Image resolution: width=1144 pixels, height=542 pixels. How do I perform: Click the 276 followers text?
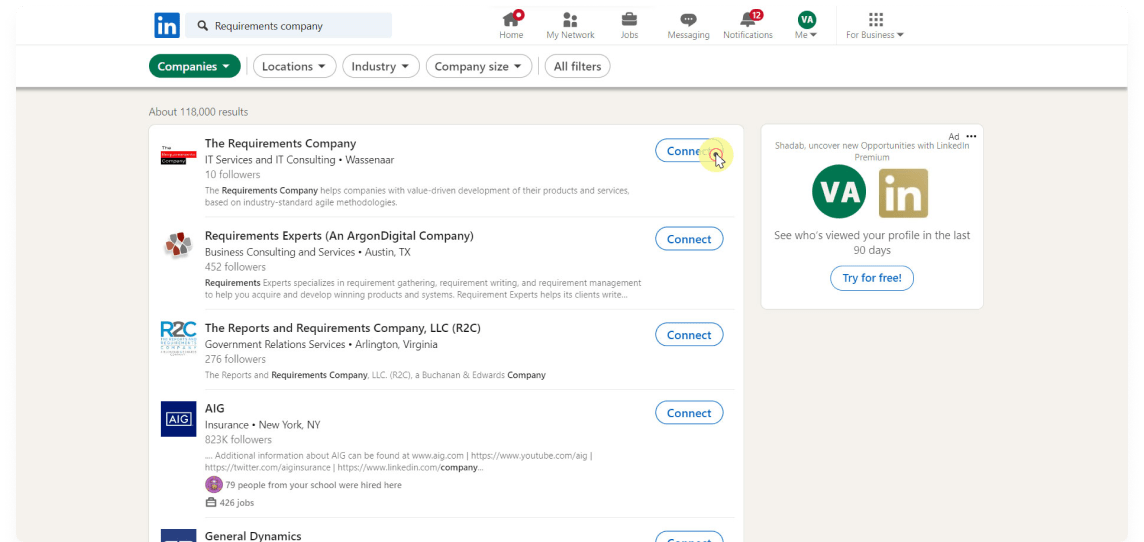(x=235, y=359)
